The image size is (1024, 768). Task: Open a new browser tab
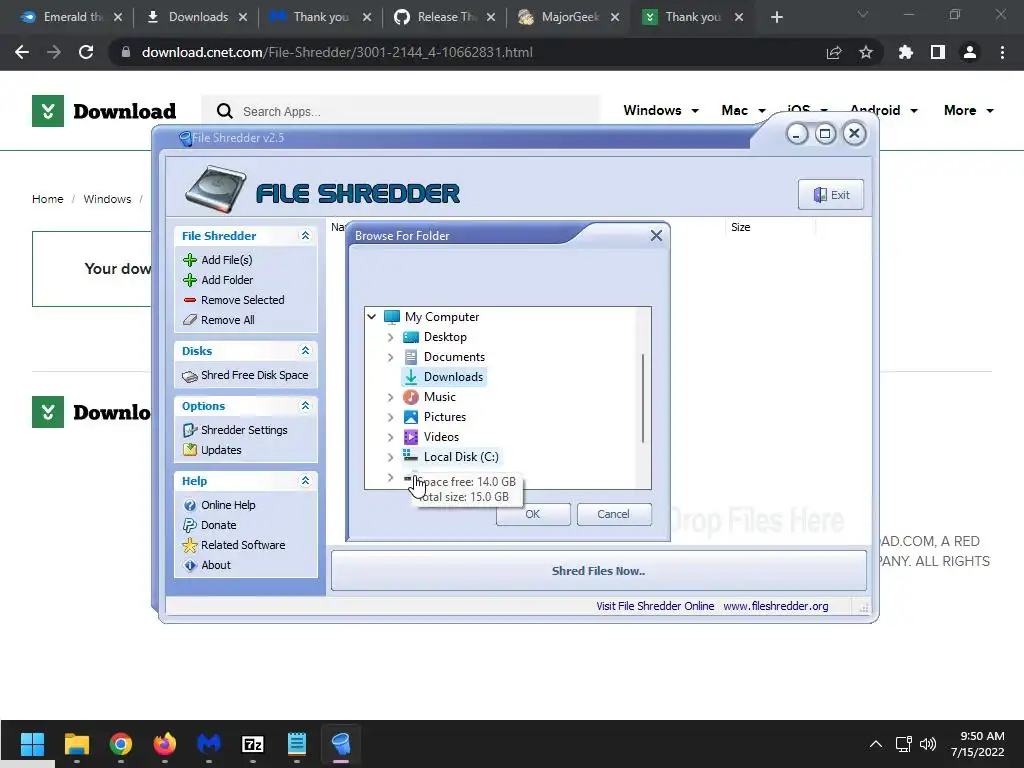click(776, 17)
